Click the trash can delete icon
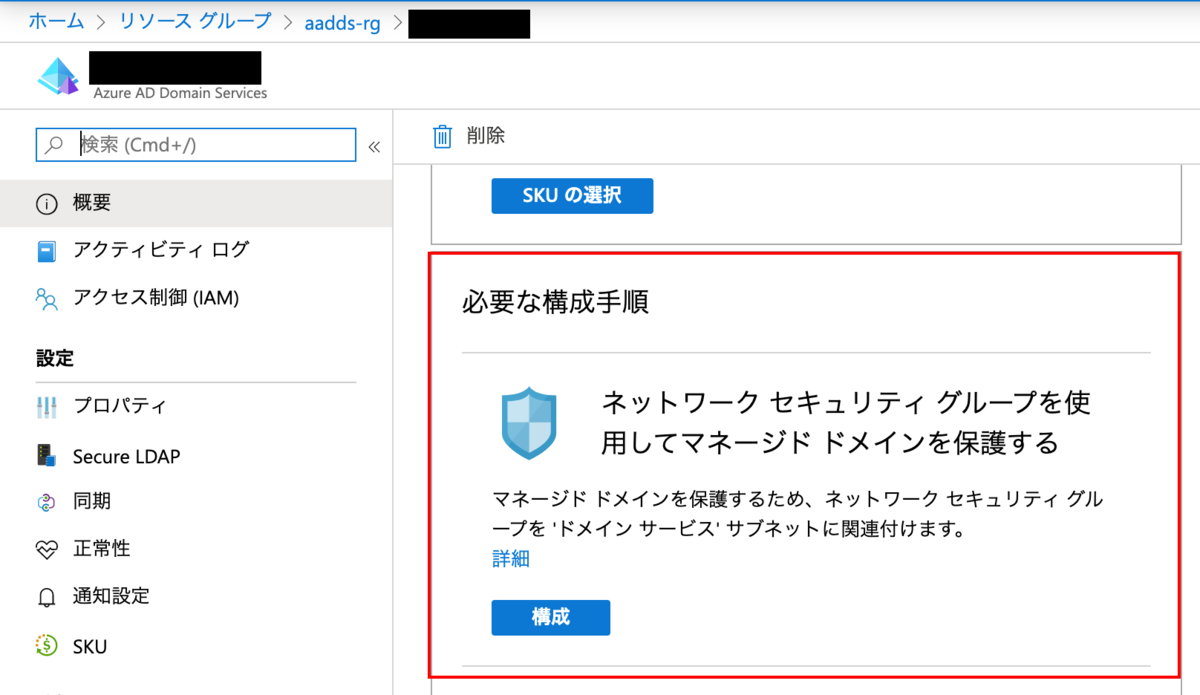The width and height of the screenshot is (1200, 695). tap(442, 136)
